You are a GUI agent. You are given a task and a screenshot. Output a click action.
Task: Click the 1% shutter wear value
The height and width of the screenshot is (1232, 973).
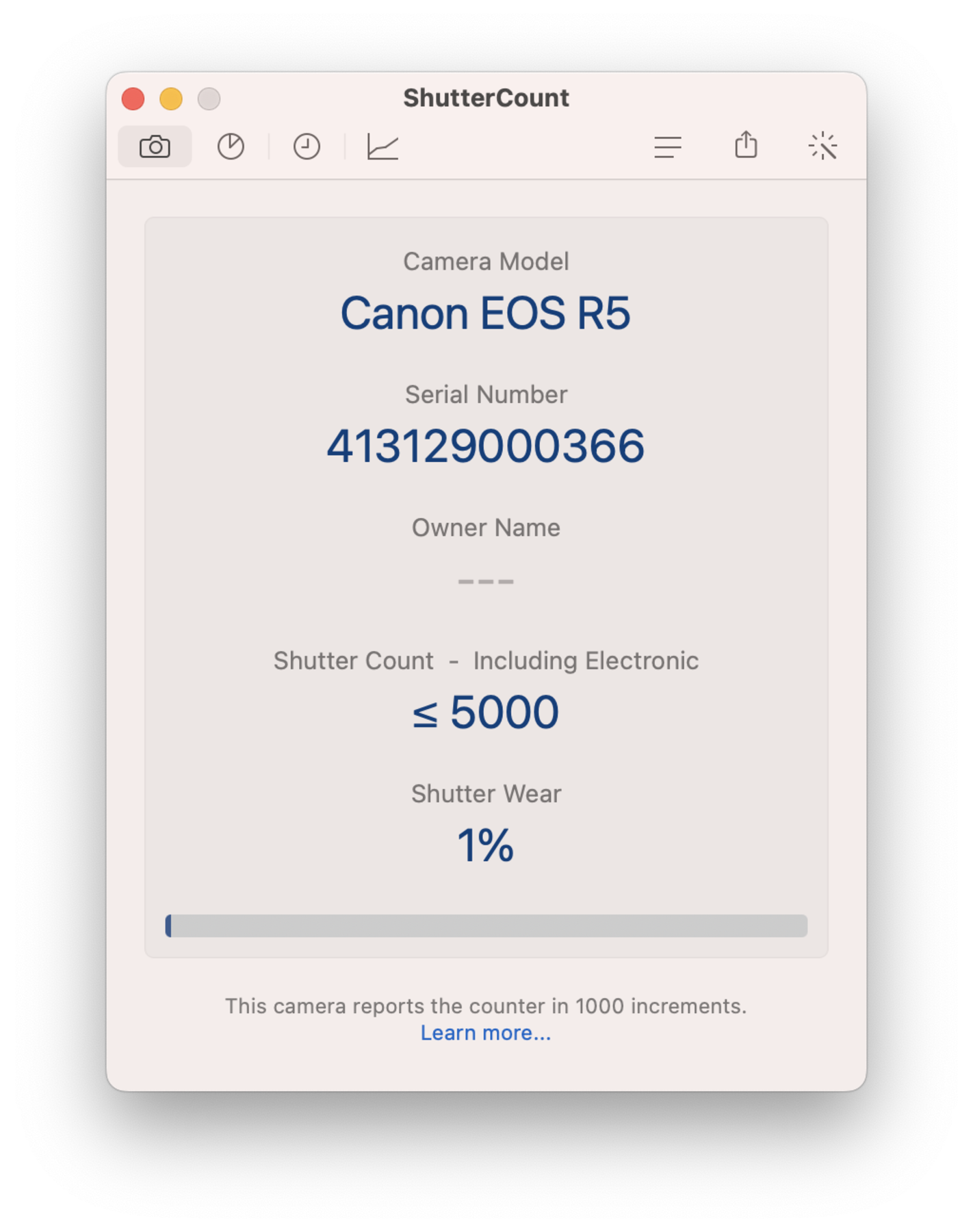[x=486, y=845]
